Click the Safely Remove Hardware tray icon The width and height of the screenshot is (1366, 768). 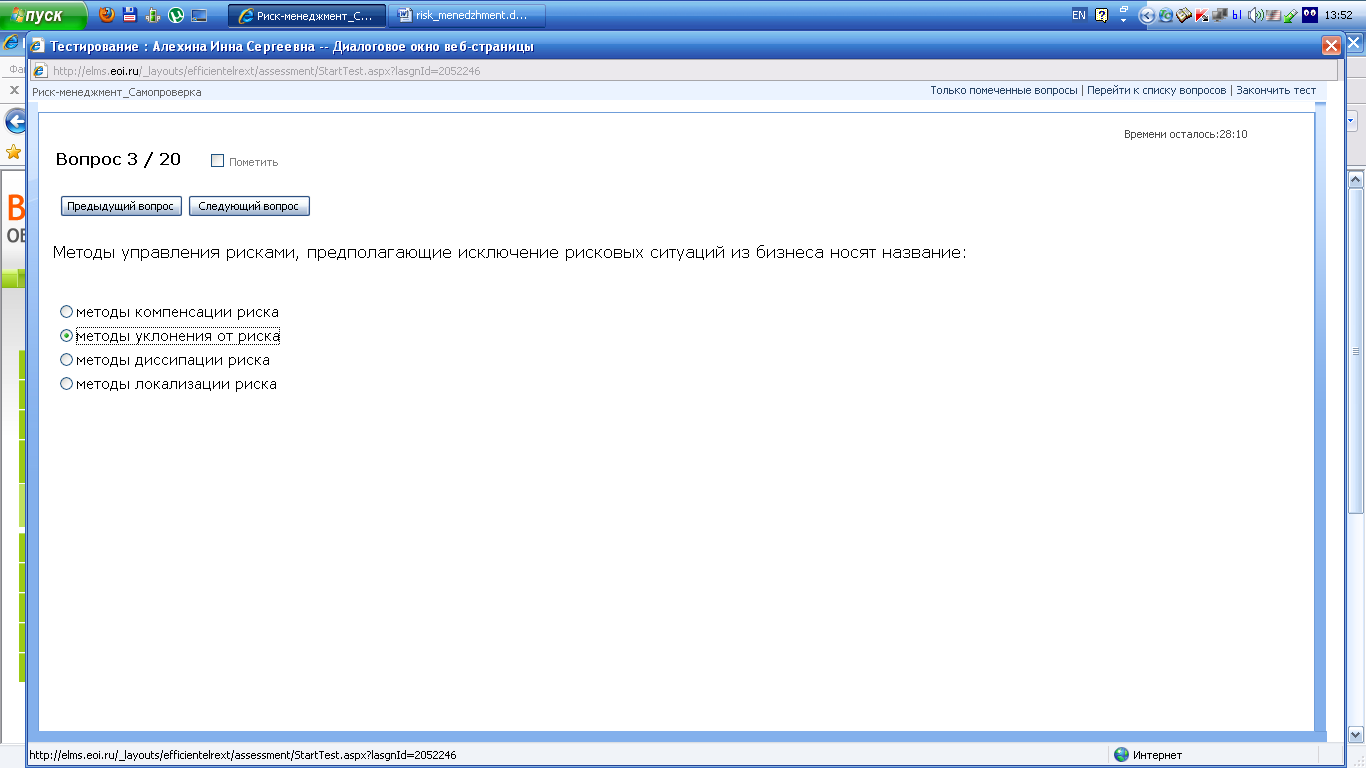click(1291, 15)
